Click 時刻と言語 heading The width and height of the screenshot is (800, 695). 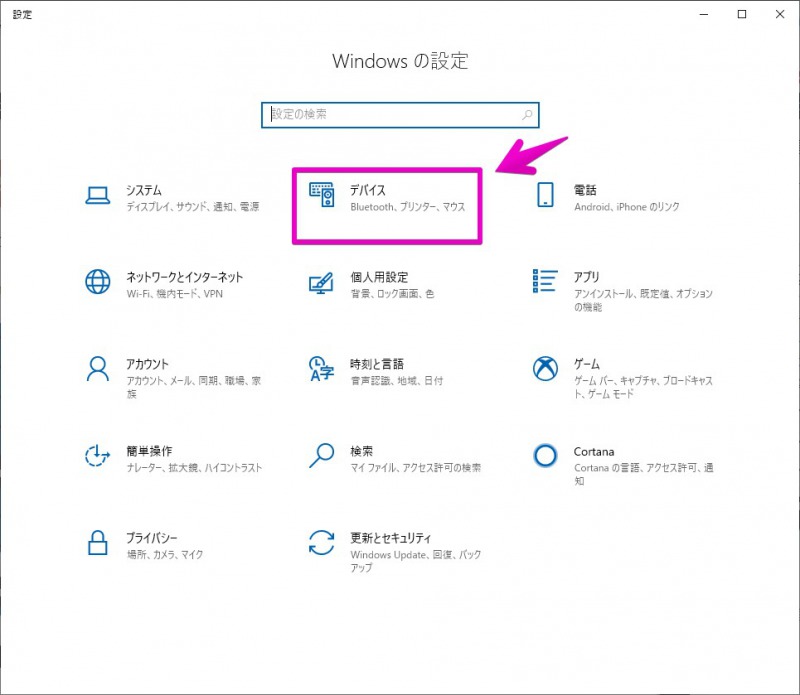point(377,364)
